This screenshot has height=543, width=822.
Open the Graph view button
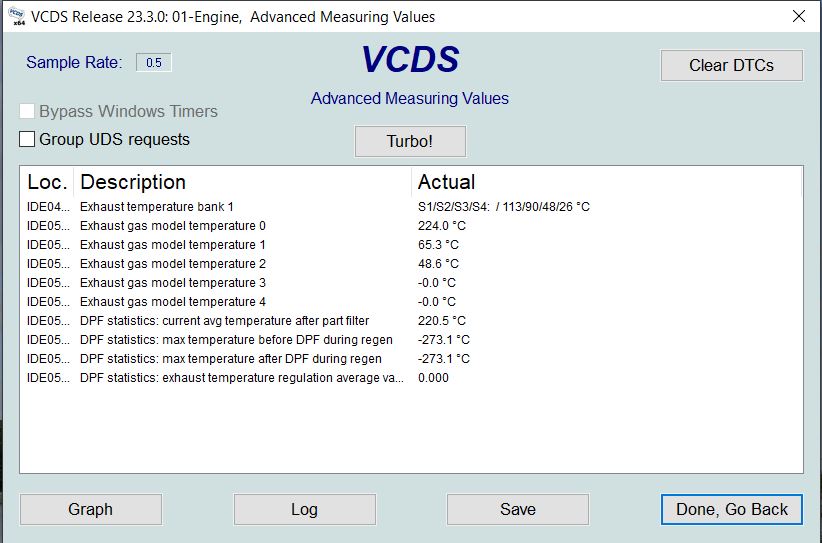coord(91,509)
